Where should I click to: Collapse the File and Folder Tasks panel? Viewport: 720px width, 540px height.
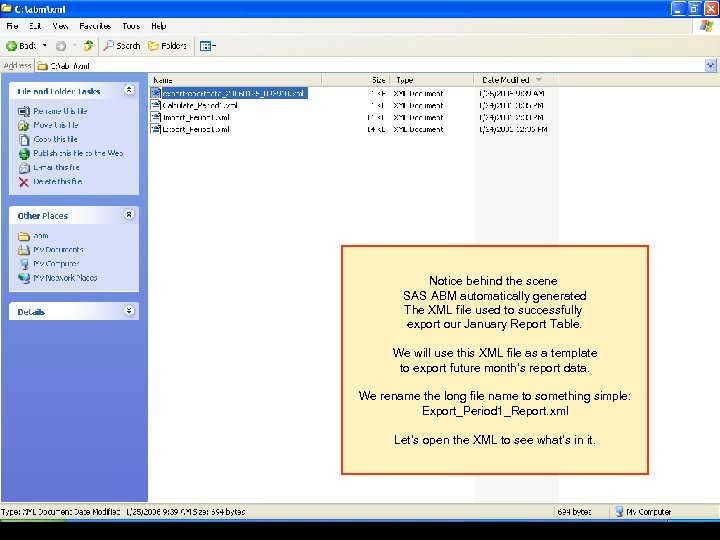(x=129, y=90)
